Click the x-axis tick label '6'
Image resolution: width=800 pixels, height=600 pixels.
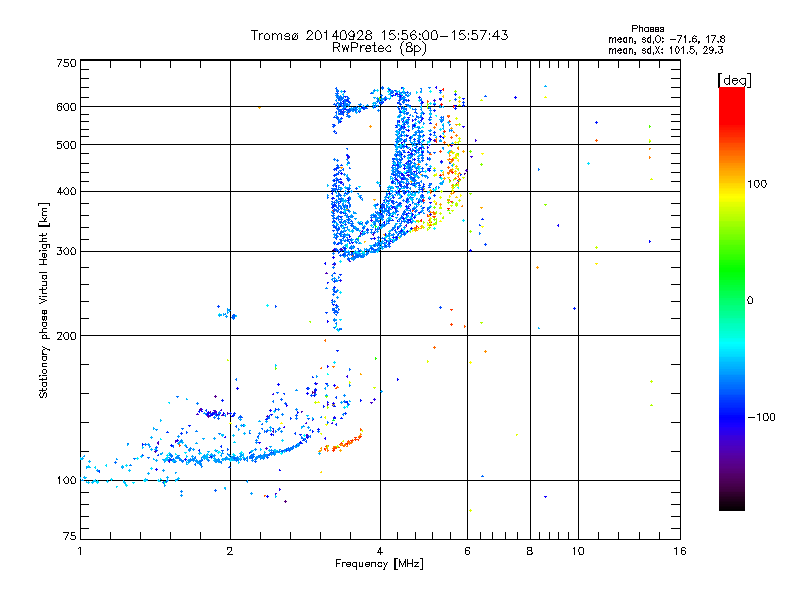tap(467, 551)
